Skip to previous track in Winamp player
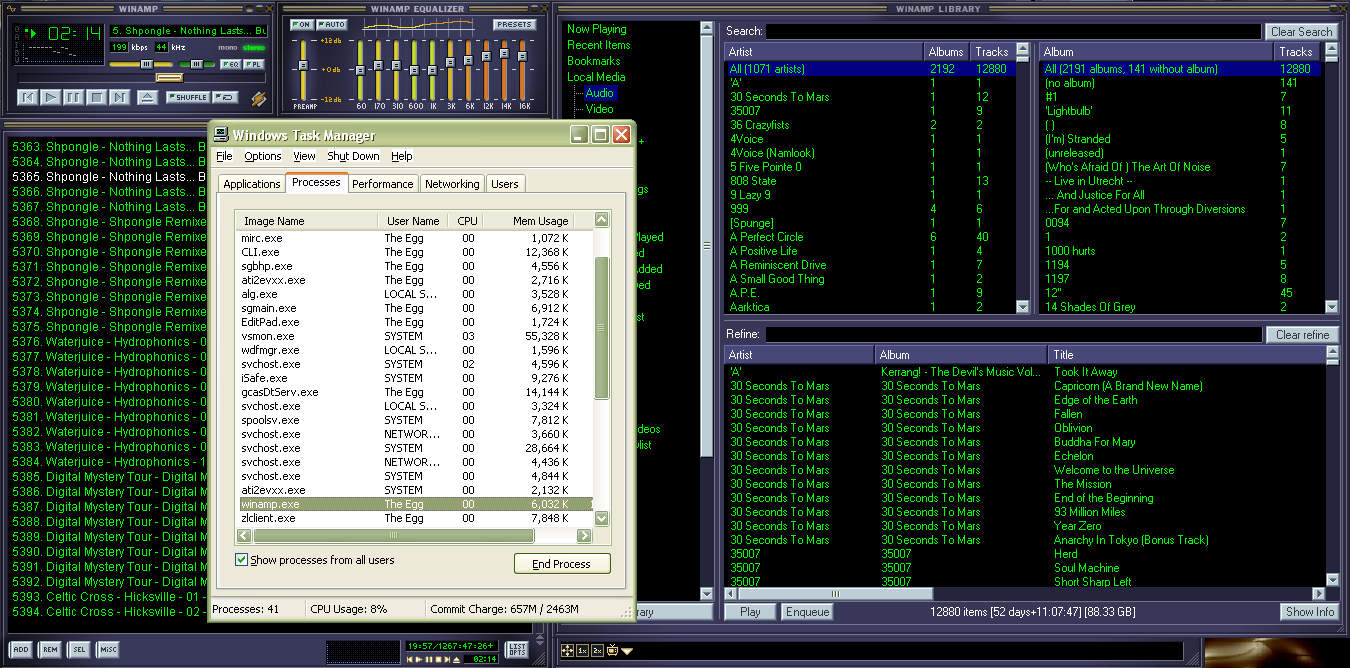This screenshot has width=1350, height=668. tap(27, 97)
